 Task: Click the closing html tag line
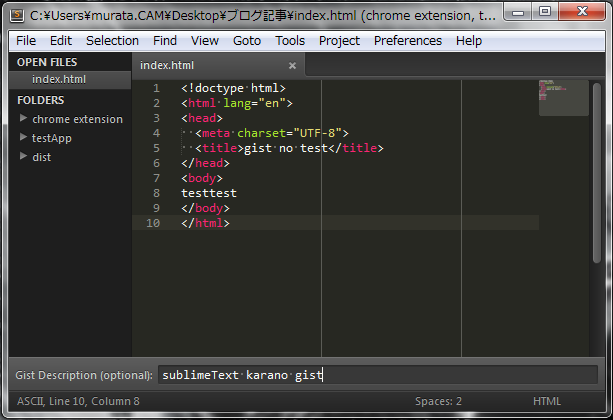click(x=205, y=223)
